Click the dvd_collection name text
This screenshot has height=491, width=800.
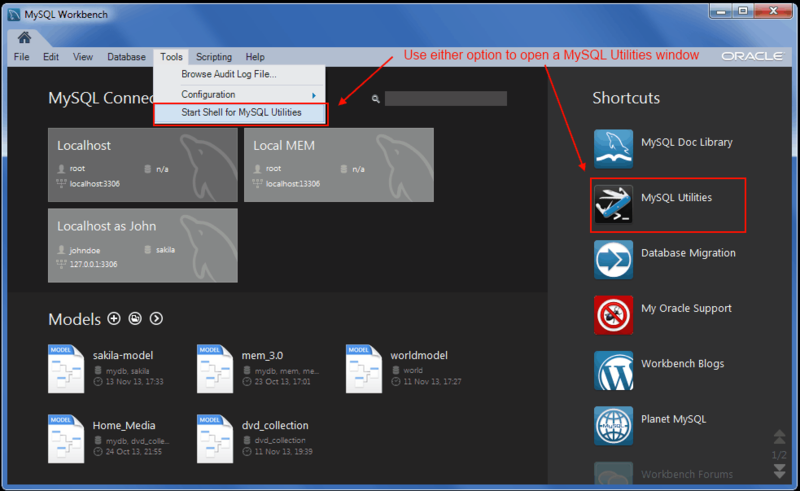point(275,425)
